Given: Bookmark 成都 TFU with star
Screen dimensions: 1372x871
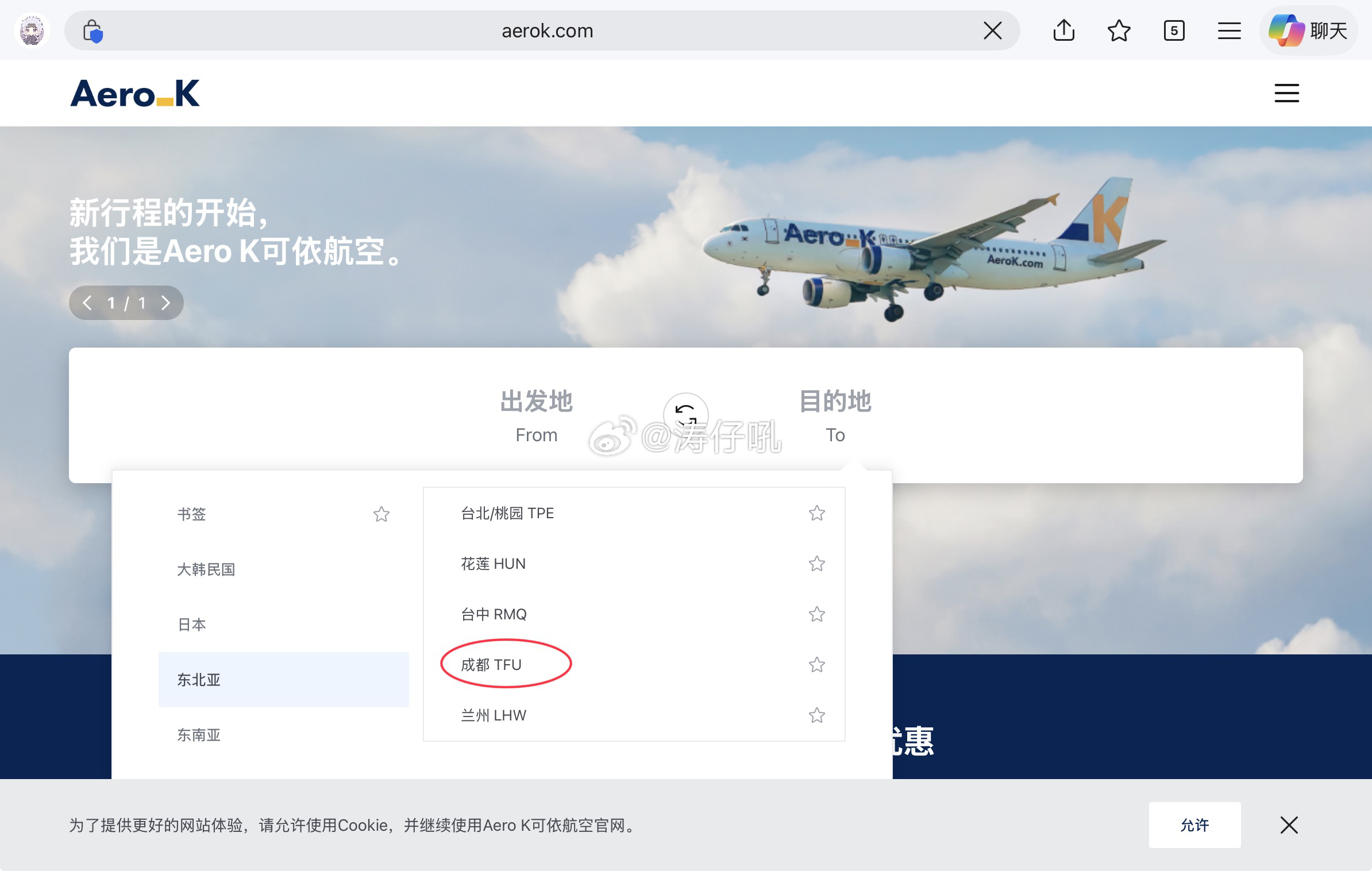Looking at the screenshot, I should (817, 665).
